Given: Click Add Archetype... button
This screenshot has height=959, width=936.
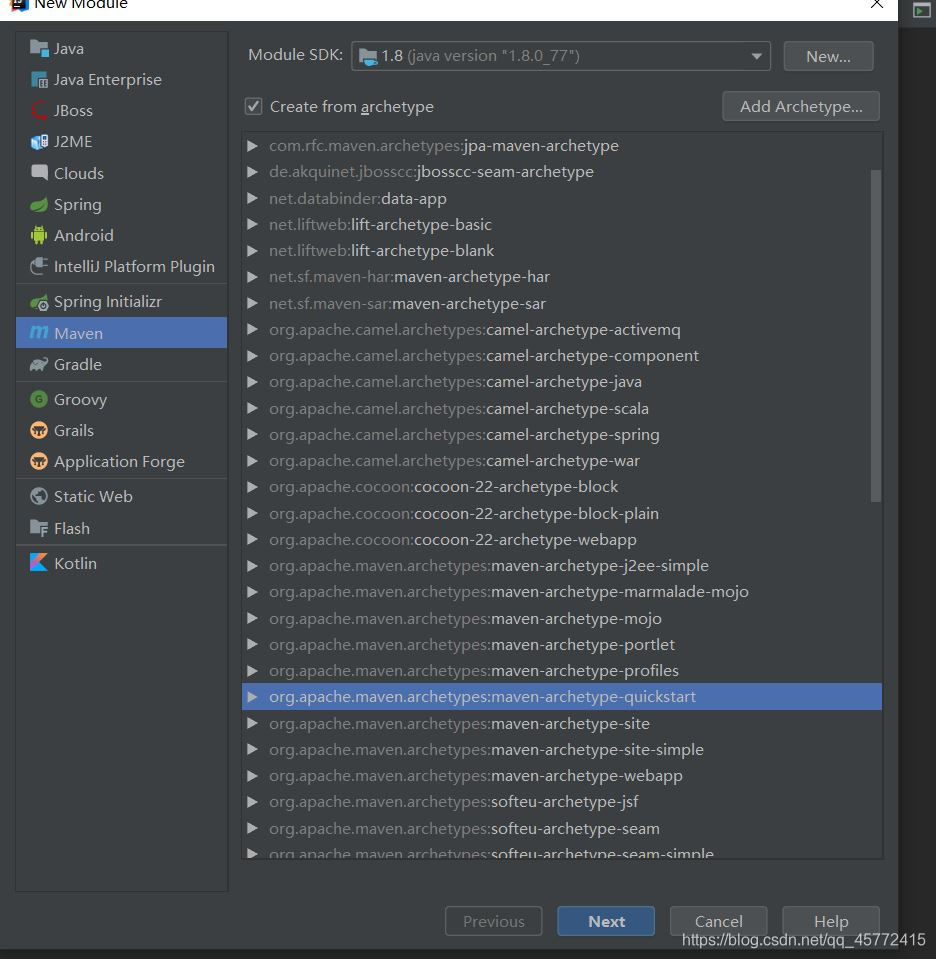Looking at the screenshot, I should [801, 106].
